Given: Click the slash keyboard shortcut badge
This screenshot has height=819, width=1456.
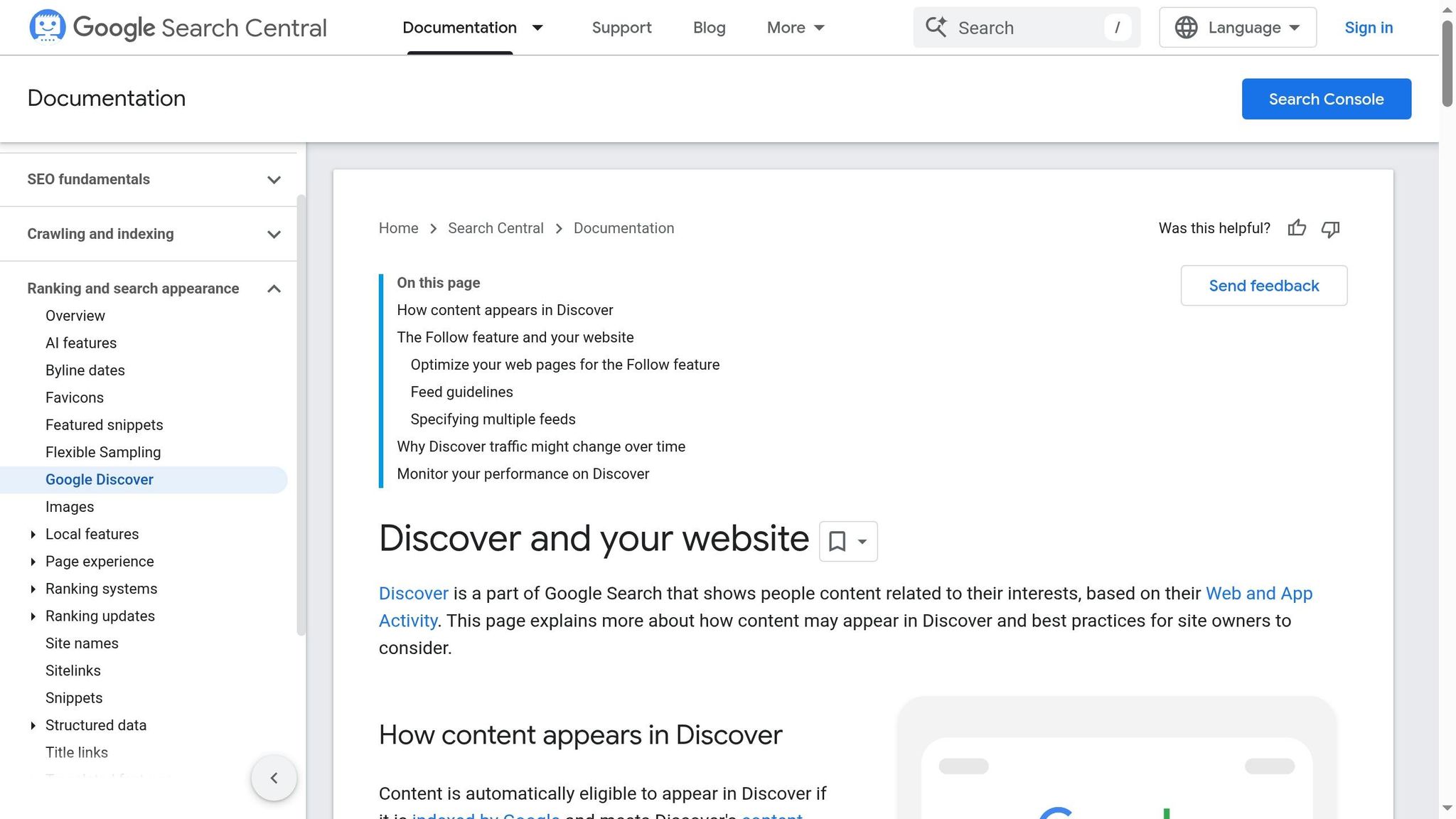Looking at the screenshot, I should point(1118,28).
